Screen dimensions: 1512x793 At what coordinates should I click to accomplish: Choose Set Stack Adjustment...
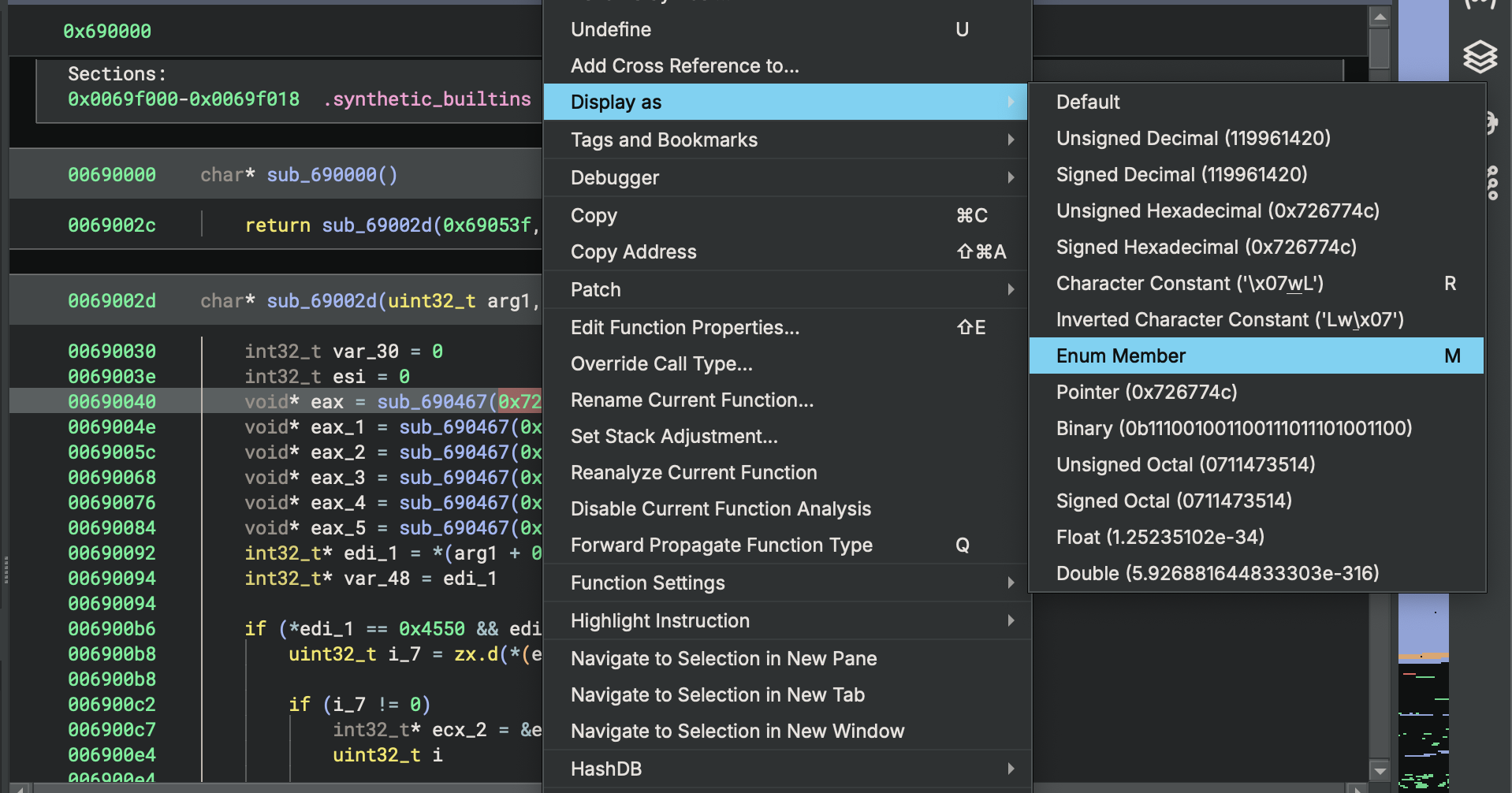tap(785, 436)
